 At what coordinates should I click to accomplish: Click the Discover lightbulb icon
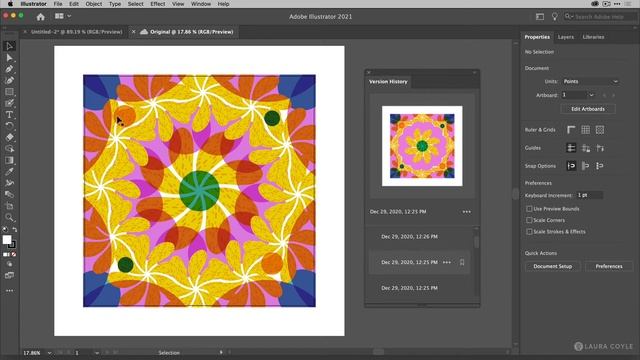[555, 16]
